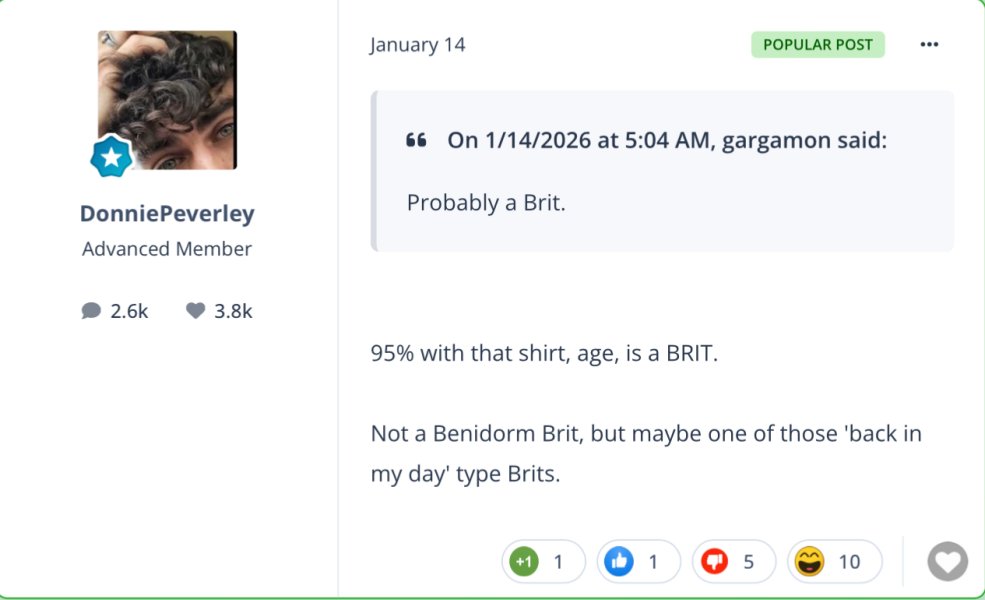985x600 pixels.
Task: Click the red thumbs down reaction icon
Action: pyautogui.click(x=714, y=562)
